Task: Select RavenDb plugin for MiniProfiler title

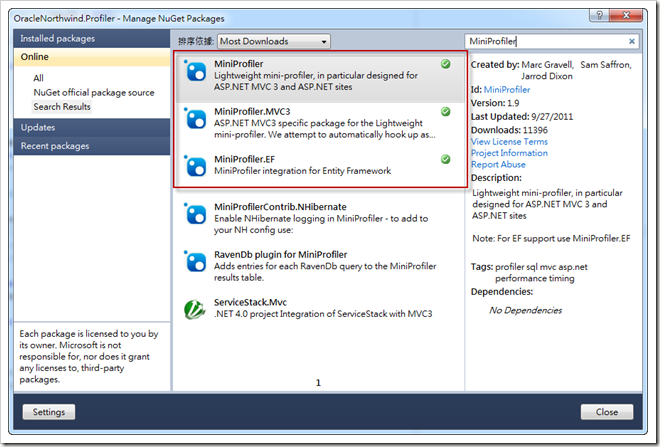Action: 280,254
